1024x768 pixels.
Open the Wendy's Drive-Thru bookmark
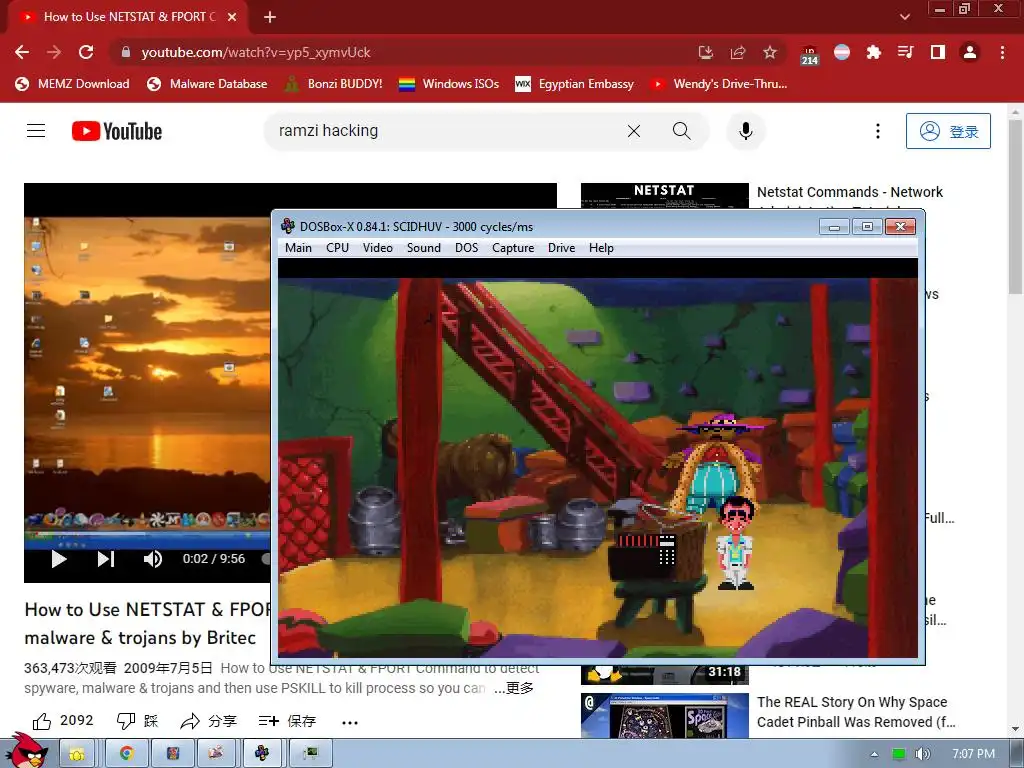719,84
